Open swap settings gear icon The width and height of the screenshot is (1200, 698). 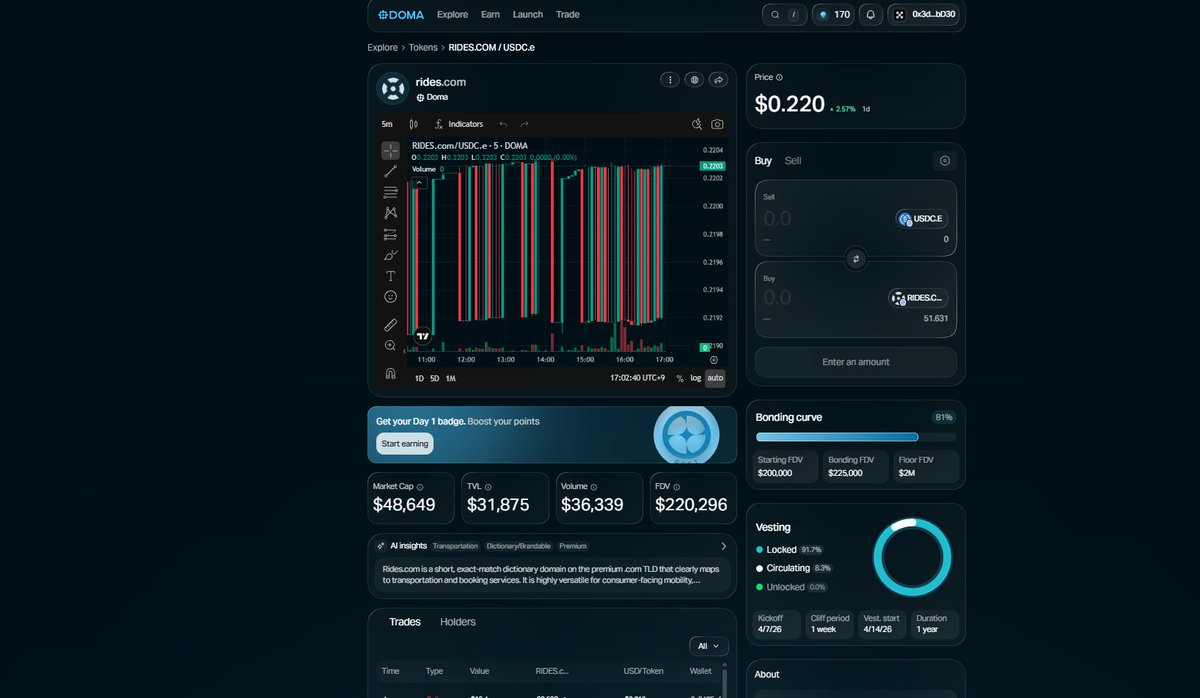click(944, 161)
